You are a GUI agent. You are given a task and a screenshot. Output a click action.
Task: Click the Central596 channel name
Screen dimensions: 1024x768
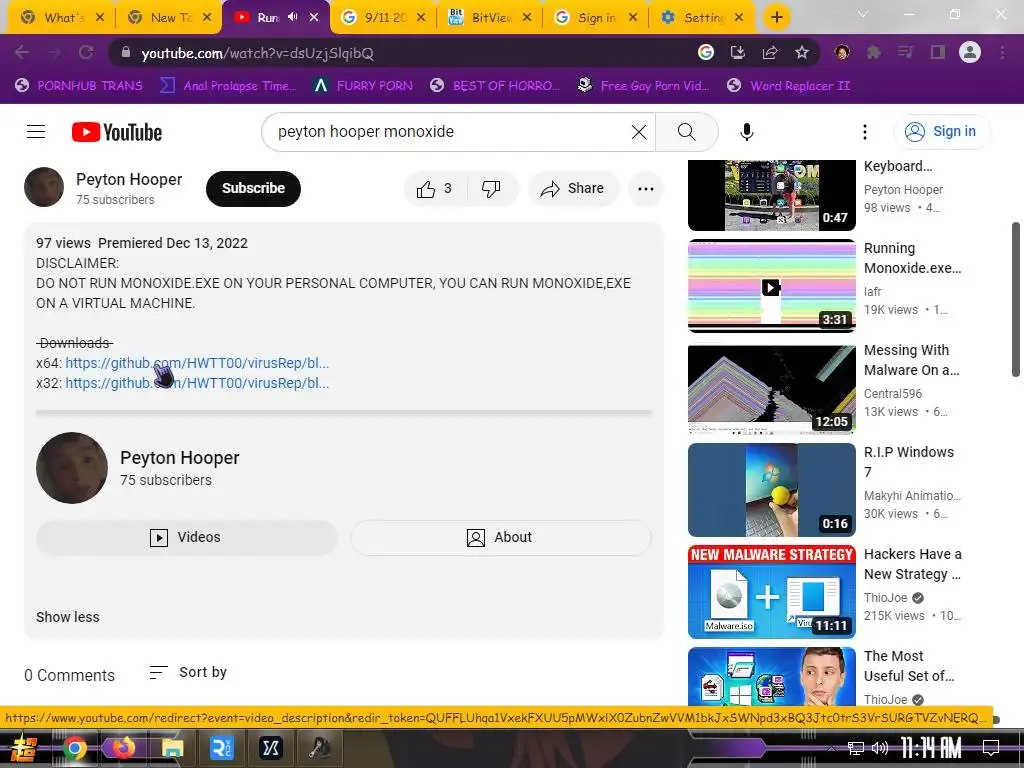coord(893,394)
